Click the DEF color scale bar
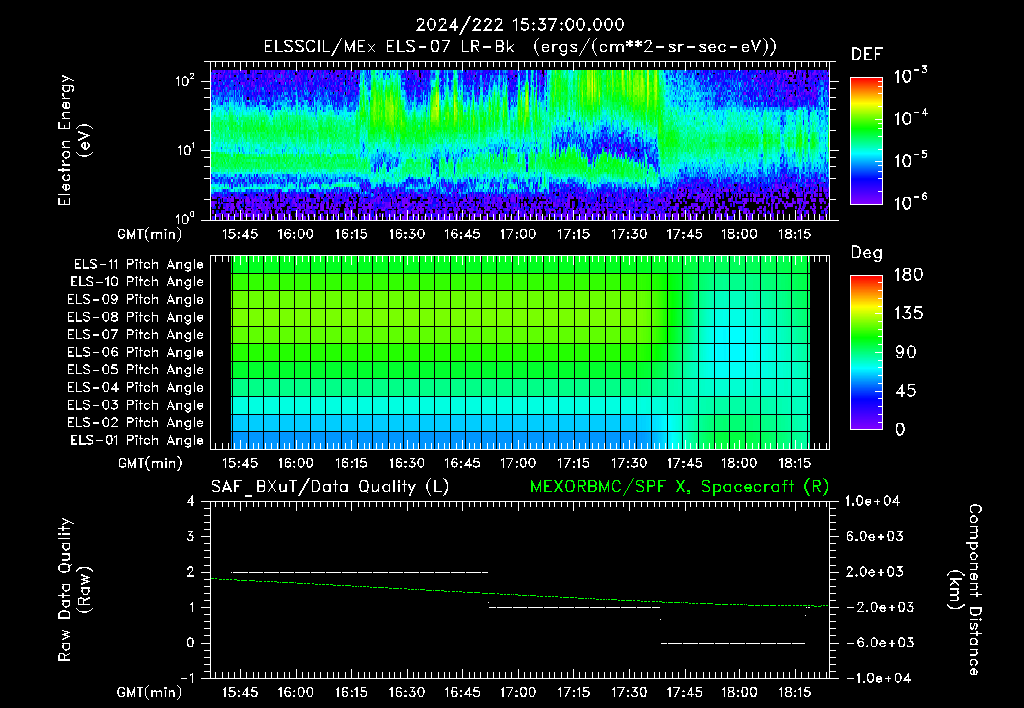The width and height of the screenshot is (1024, 708). click(x=866, y=141)
